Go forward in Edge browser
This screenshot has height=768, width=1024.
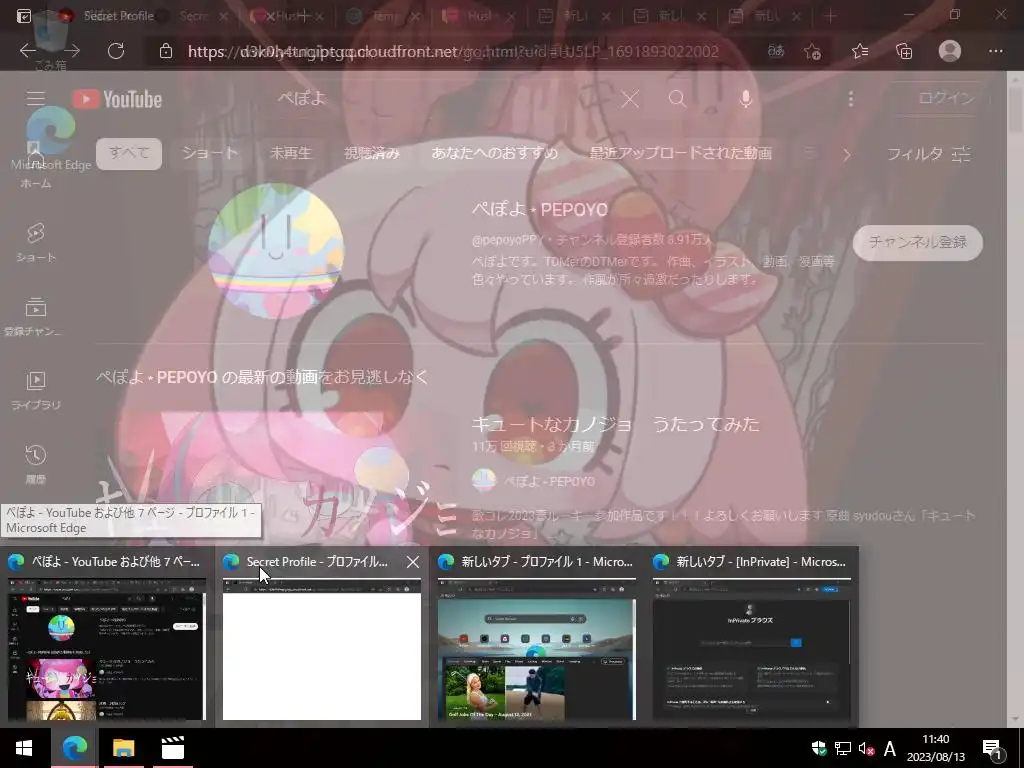click(x=72, y=51)
